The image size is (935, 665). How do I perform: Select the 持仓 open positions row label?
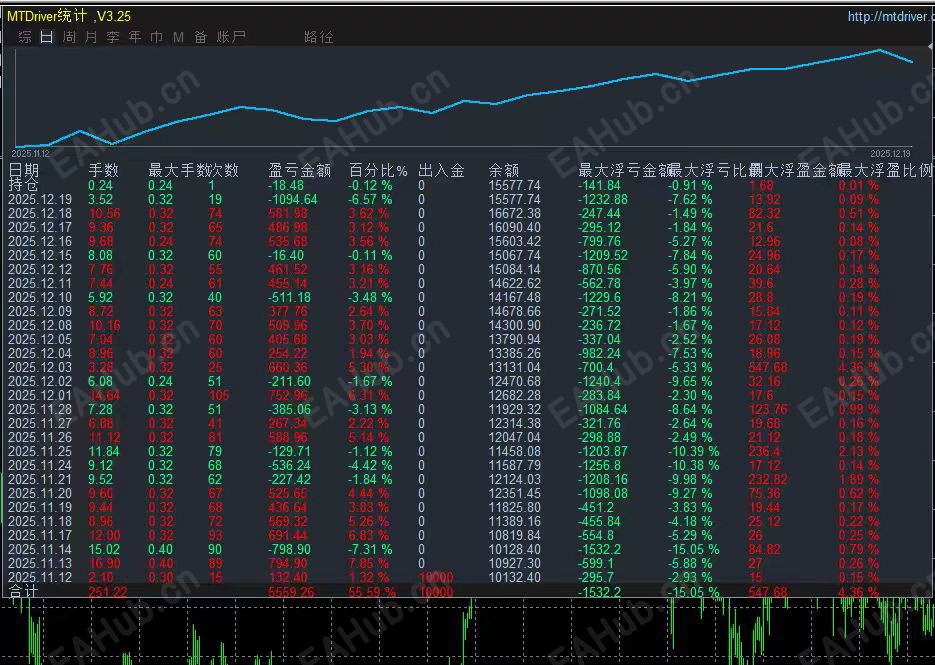[24, 185]
